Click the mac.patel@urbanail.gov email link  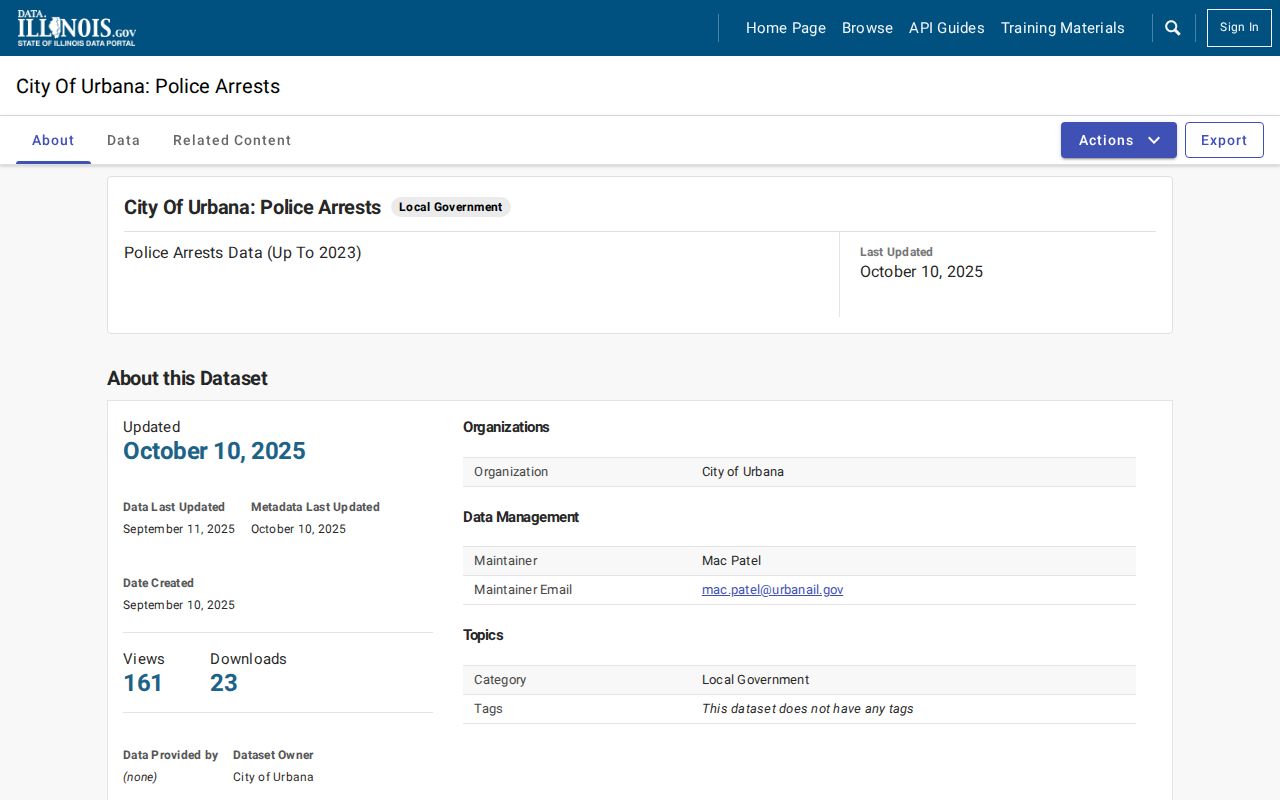tap(772, 590)
